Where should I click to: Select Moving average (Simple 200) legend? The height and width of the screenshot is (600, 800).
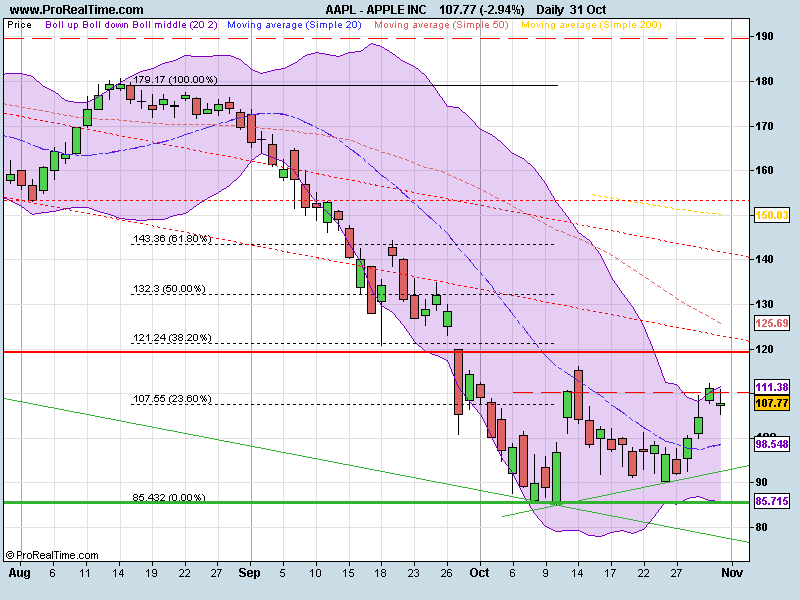tap(591, 24)
